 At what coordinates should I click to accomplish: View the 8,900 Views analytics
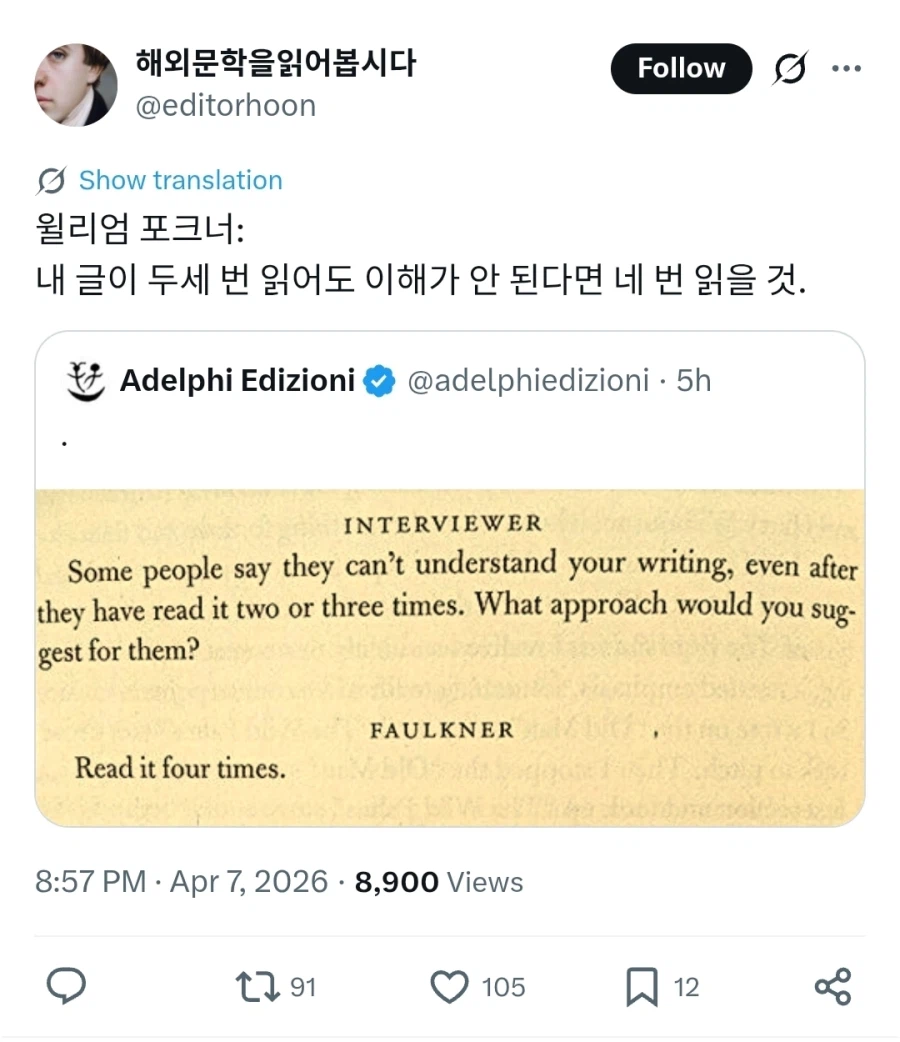pos(439,882)
